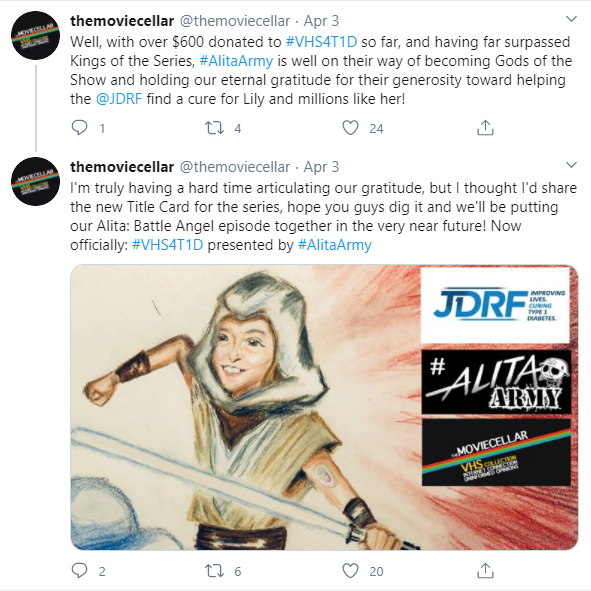
Task: Expand the second tweet's options chevron
Action: 571,165
